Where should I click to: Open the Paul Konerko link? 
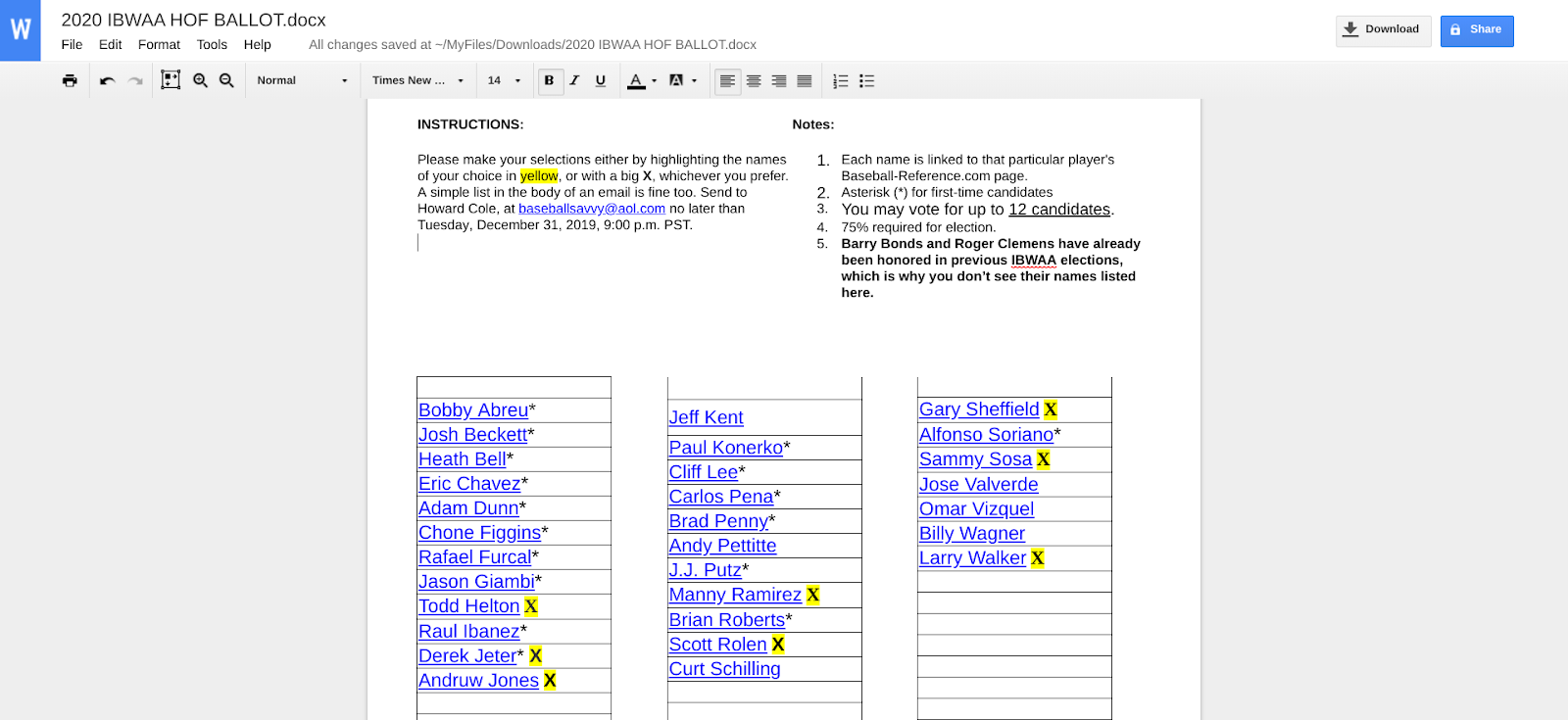coord(726,448)
